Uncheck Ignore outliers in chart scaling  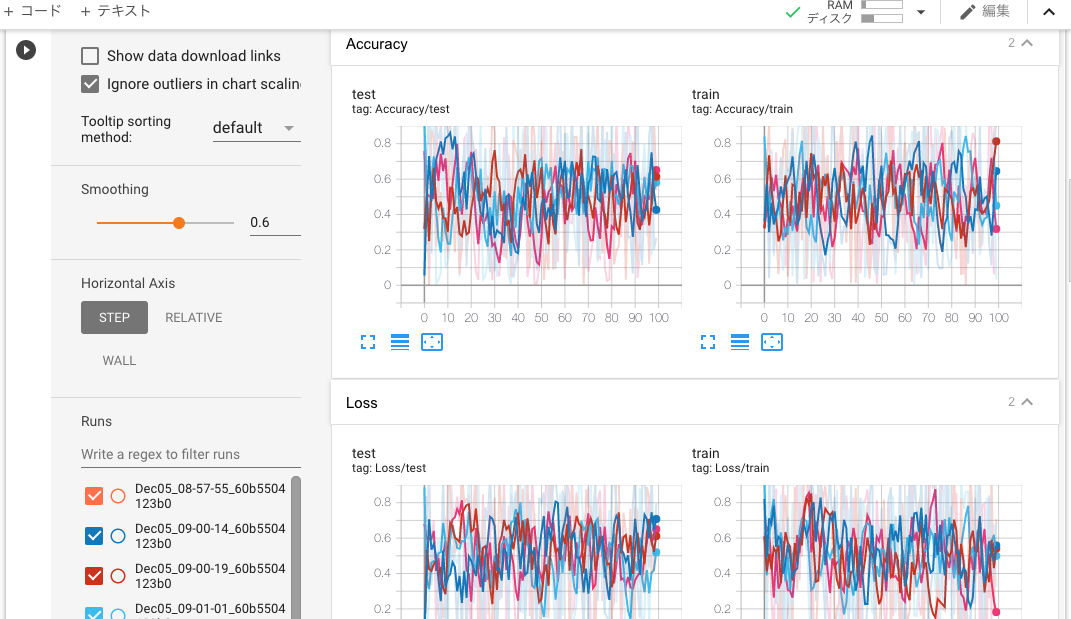click(x=89, y=83)
